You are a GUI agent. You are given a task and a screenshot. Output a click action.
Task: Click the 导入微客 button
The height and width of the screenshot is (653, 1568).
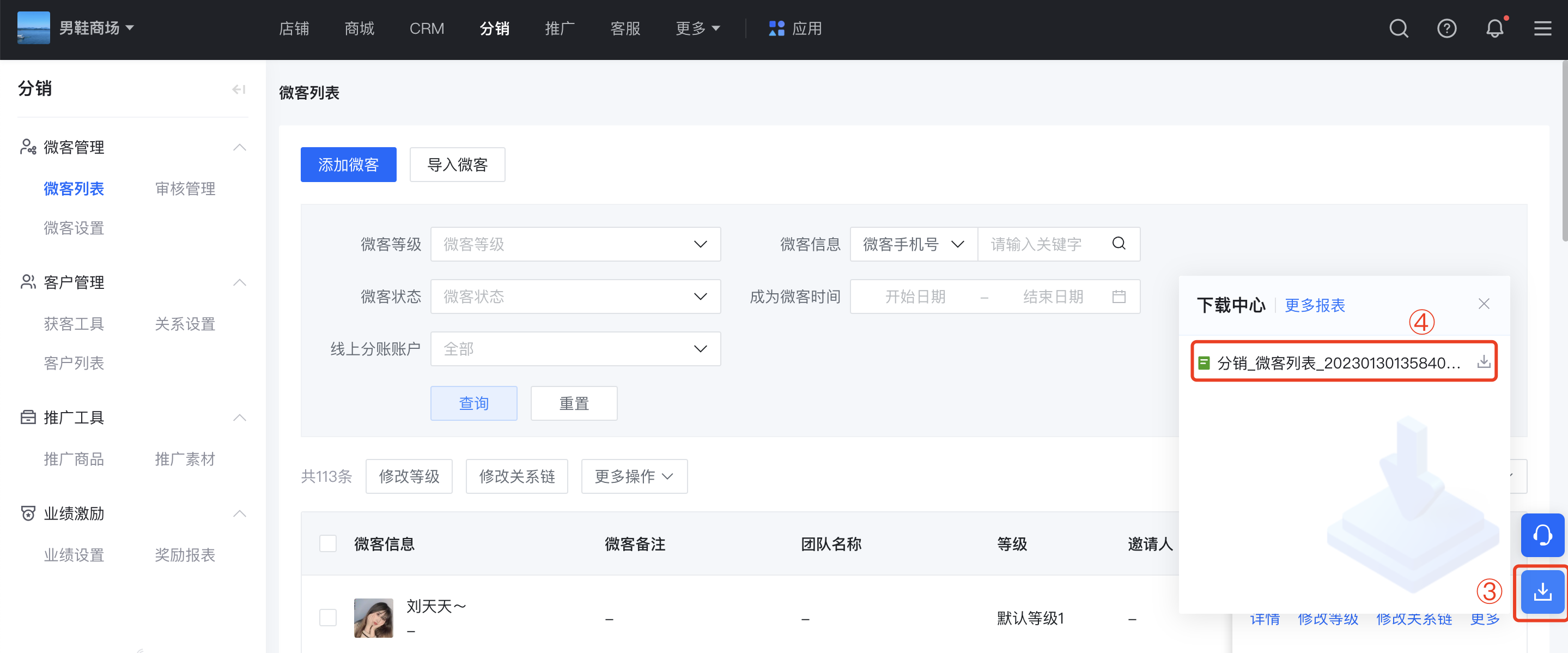click(x=457, y=165)
